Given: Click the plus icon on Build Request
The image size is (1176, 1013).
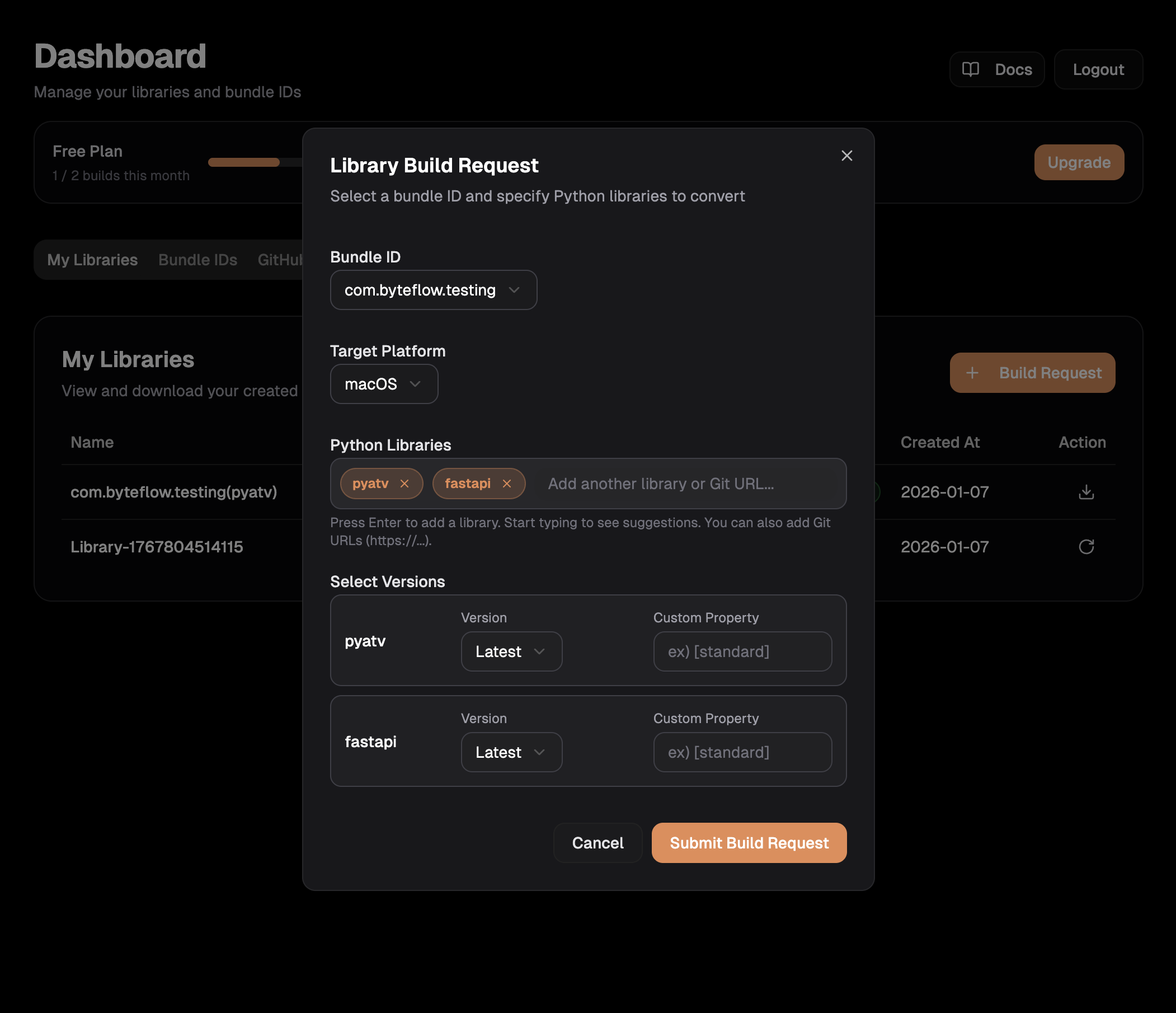Looking at the screenshot, I should [x=972, y=373].
